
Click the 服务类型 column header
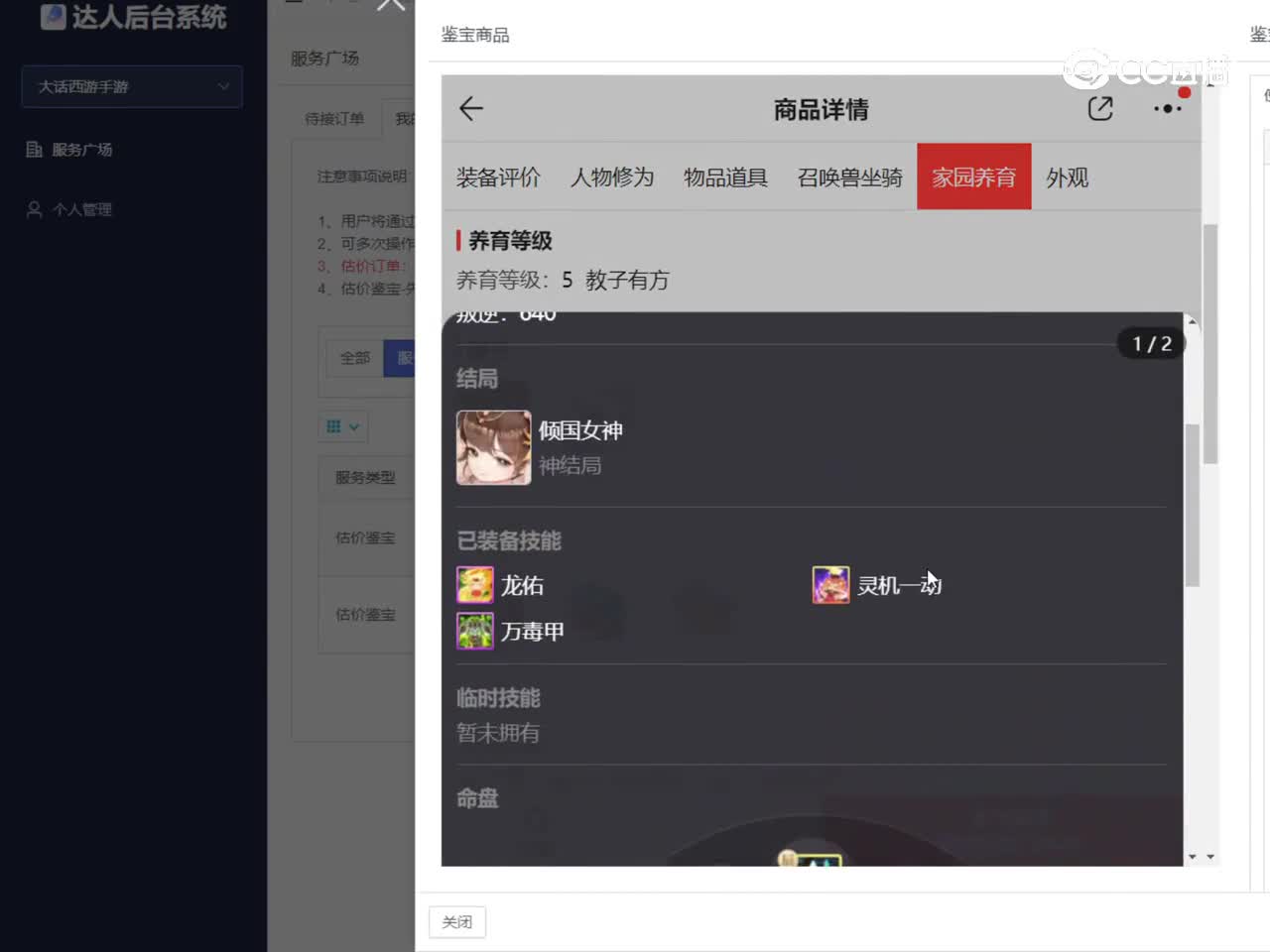click(365, 477)
